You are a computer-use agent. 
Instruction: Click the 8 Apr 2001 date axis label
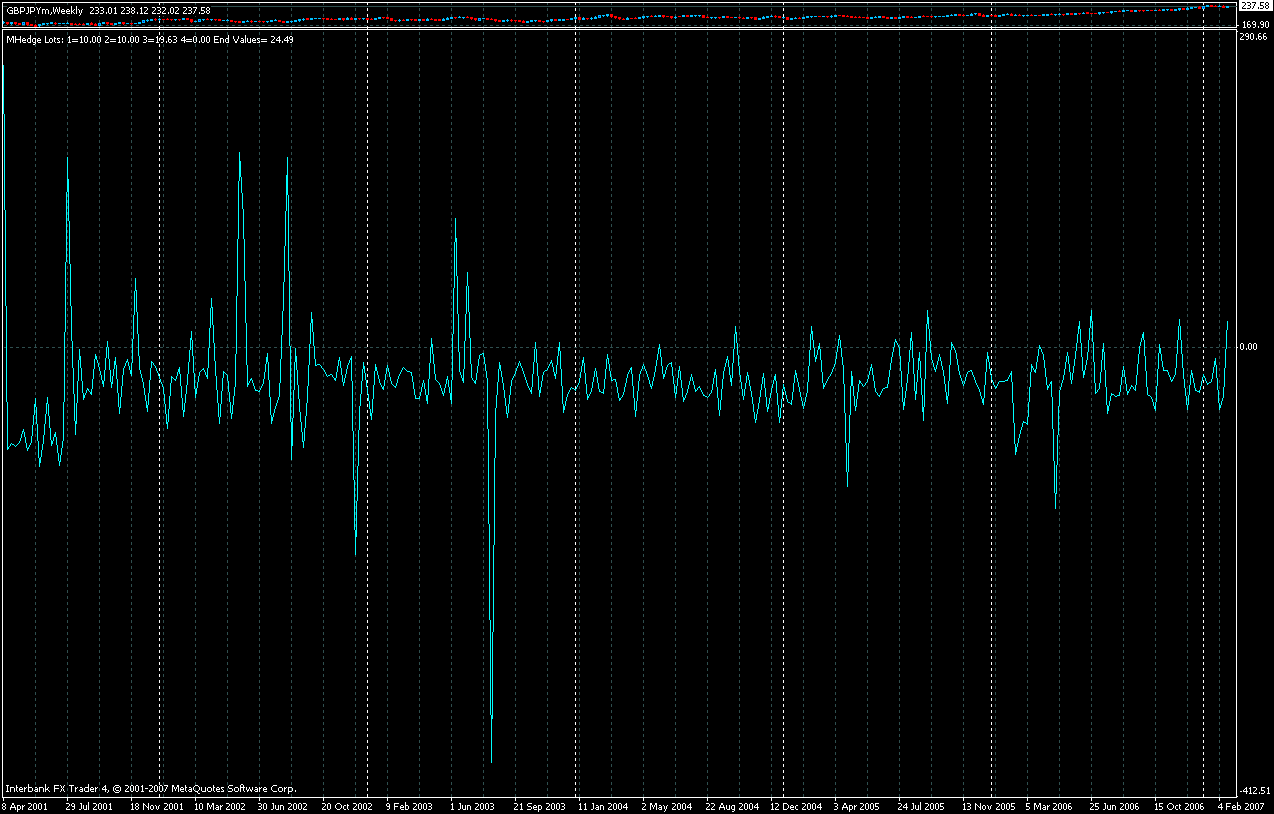click(x=26, y=804)
